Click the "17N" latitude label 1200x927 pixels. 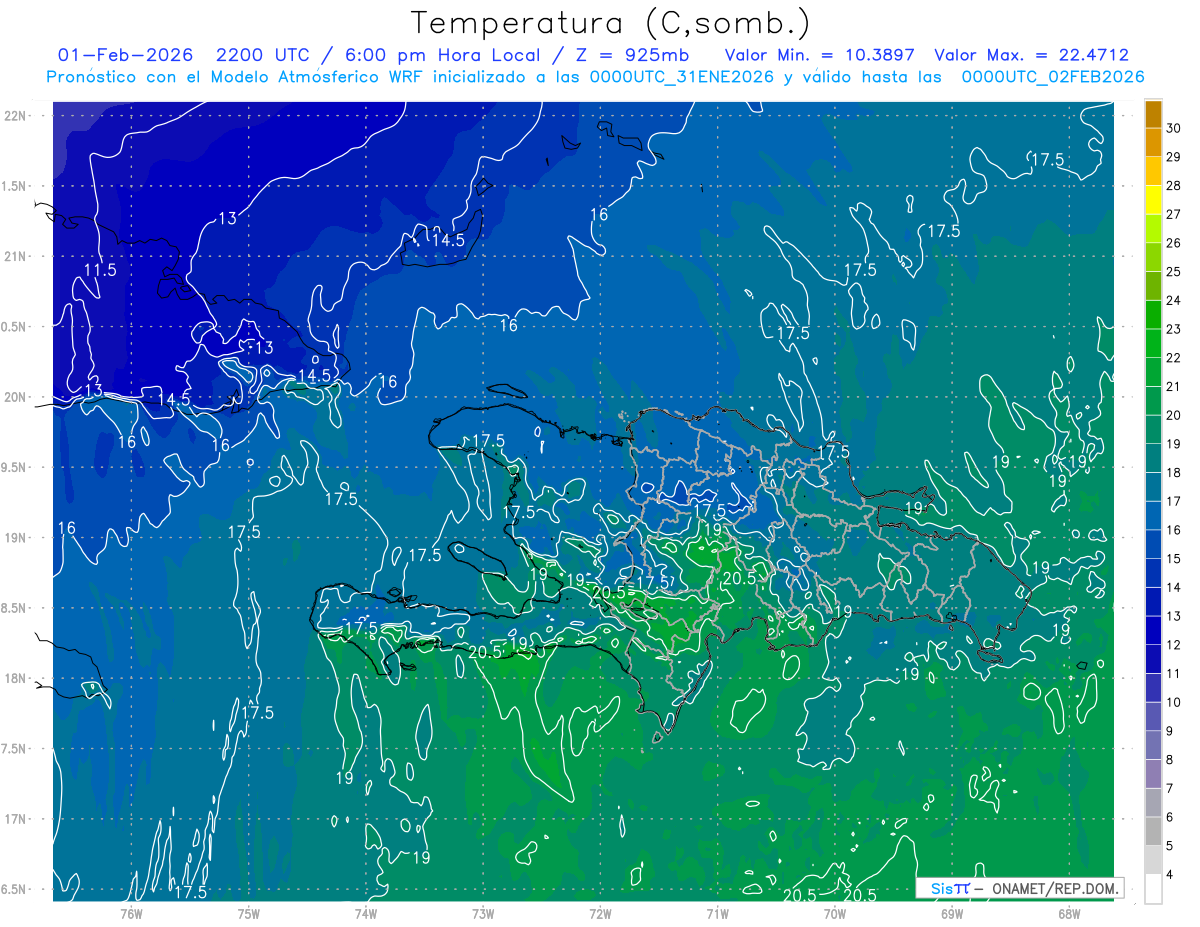[16, 820]
